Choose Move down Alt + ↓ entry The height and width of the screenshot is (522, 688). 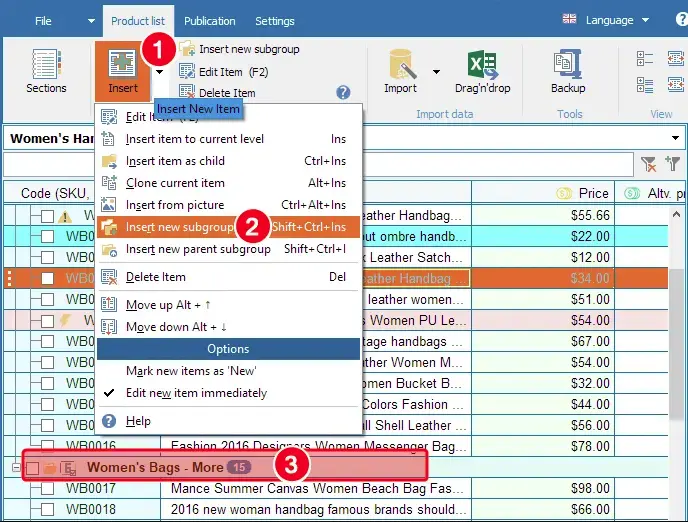coord(228,327)
